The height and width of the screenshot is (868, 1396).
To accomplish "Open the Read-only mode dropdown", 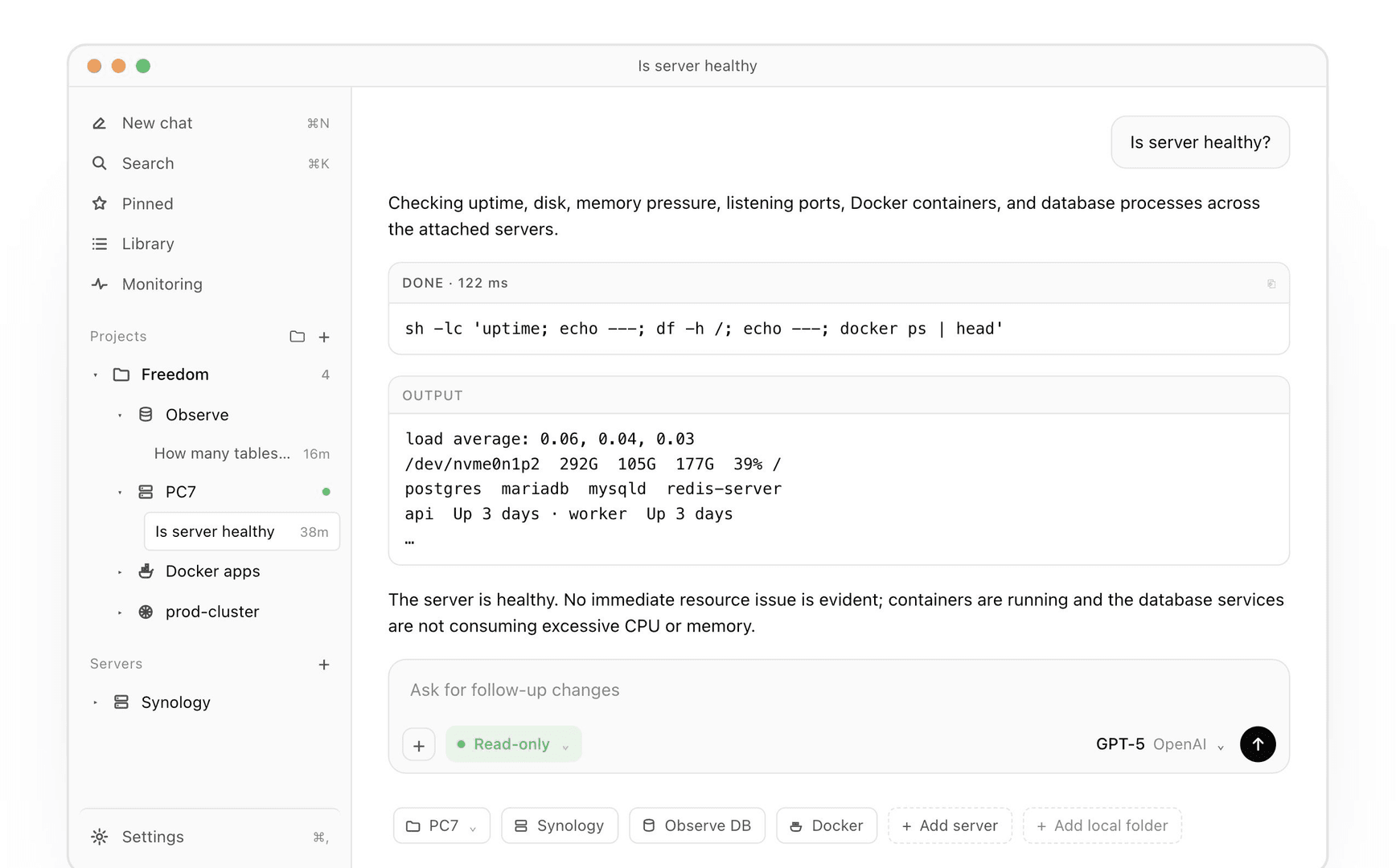I will tap(514, 744).
